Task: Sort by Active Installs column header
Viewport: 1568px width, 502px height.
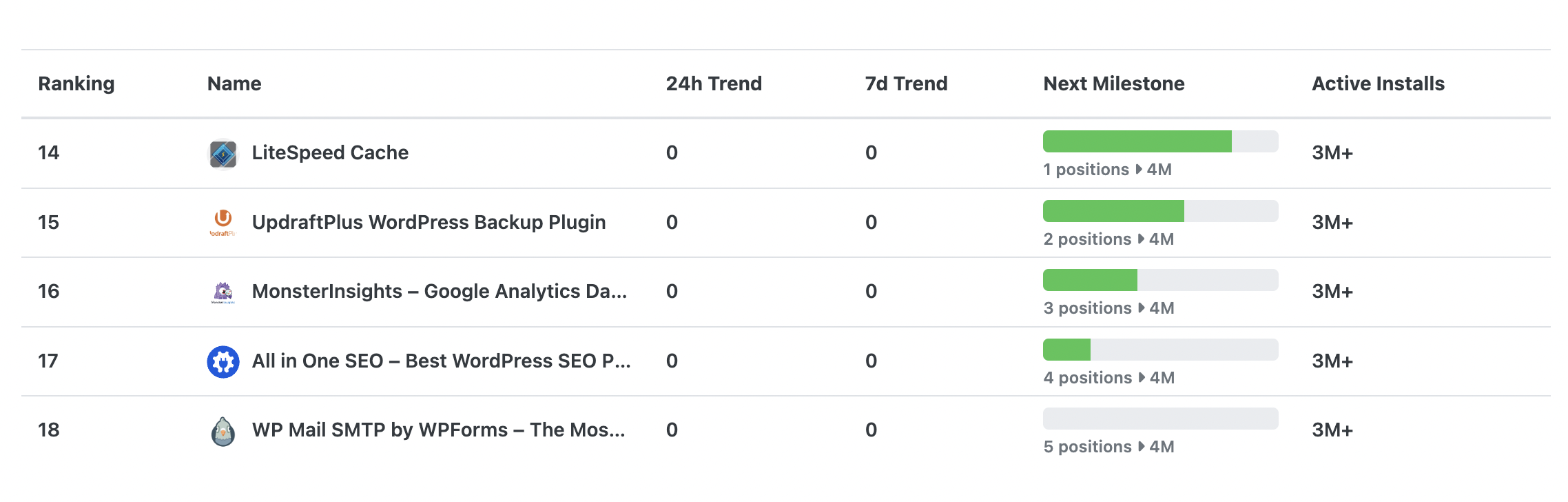Action: tap(1378, 83)
